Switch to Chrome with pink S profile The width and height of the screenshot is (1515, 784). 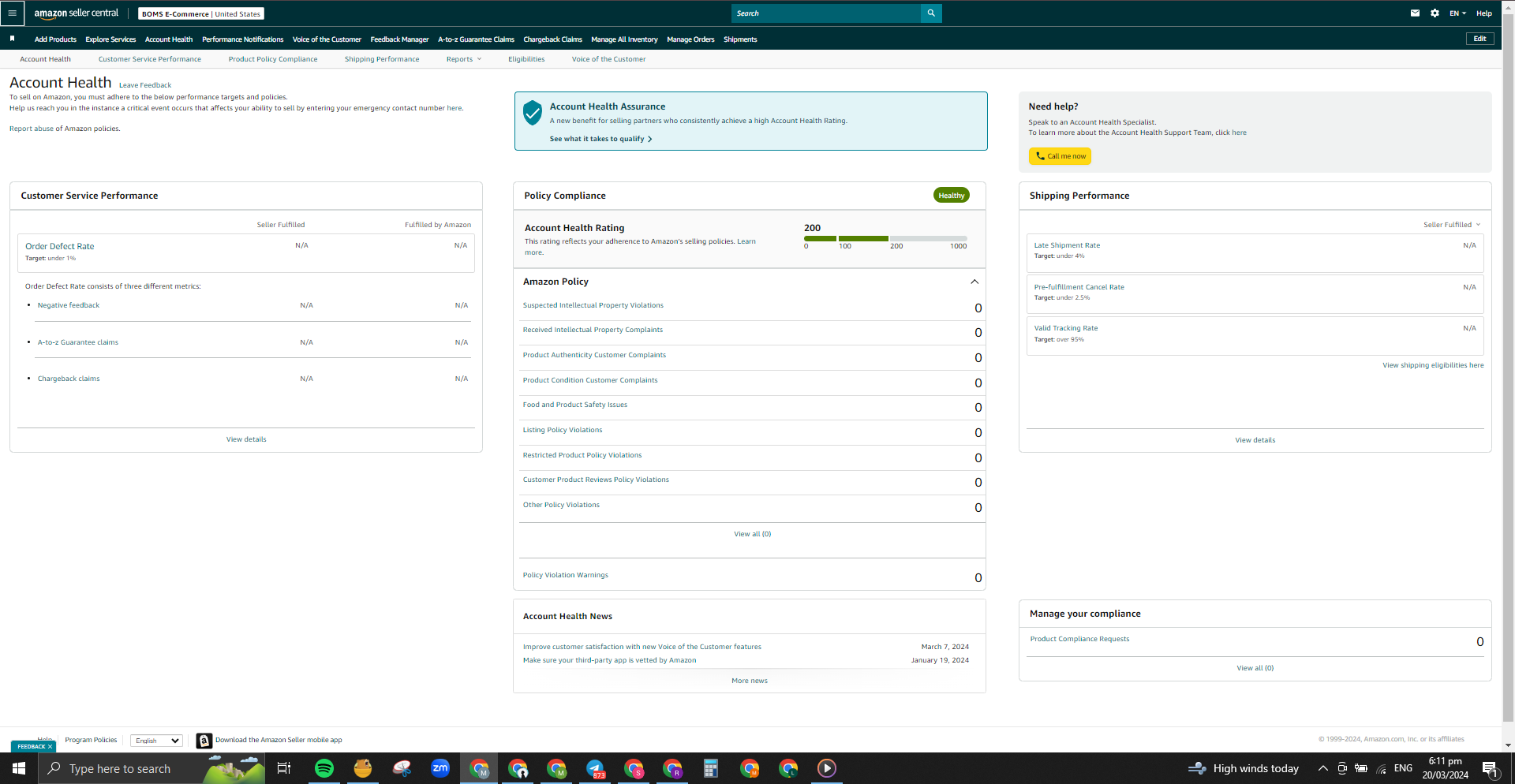(x=634, y=768)
